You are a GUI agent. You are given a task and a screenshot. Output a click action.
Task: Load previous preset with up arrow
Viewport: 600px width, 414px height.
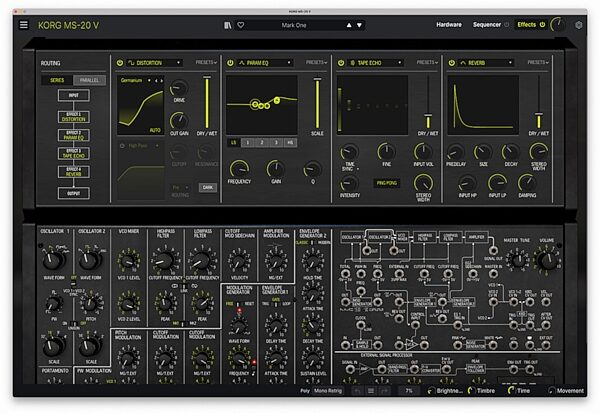click(349, 25)
